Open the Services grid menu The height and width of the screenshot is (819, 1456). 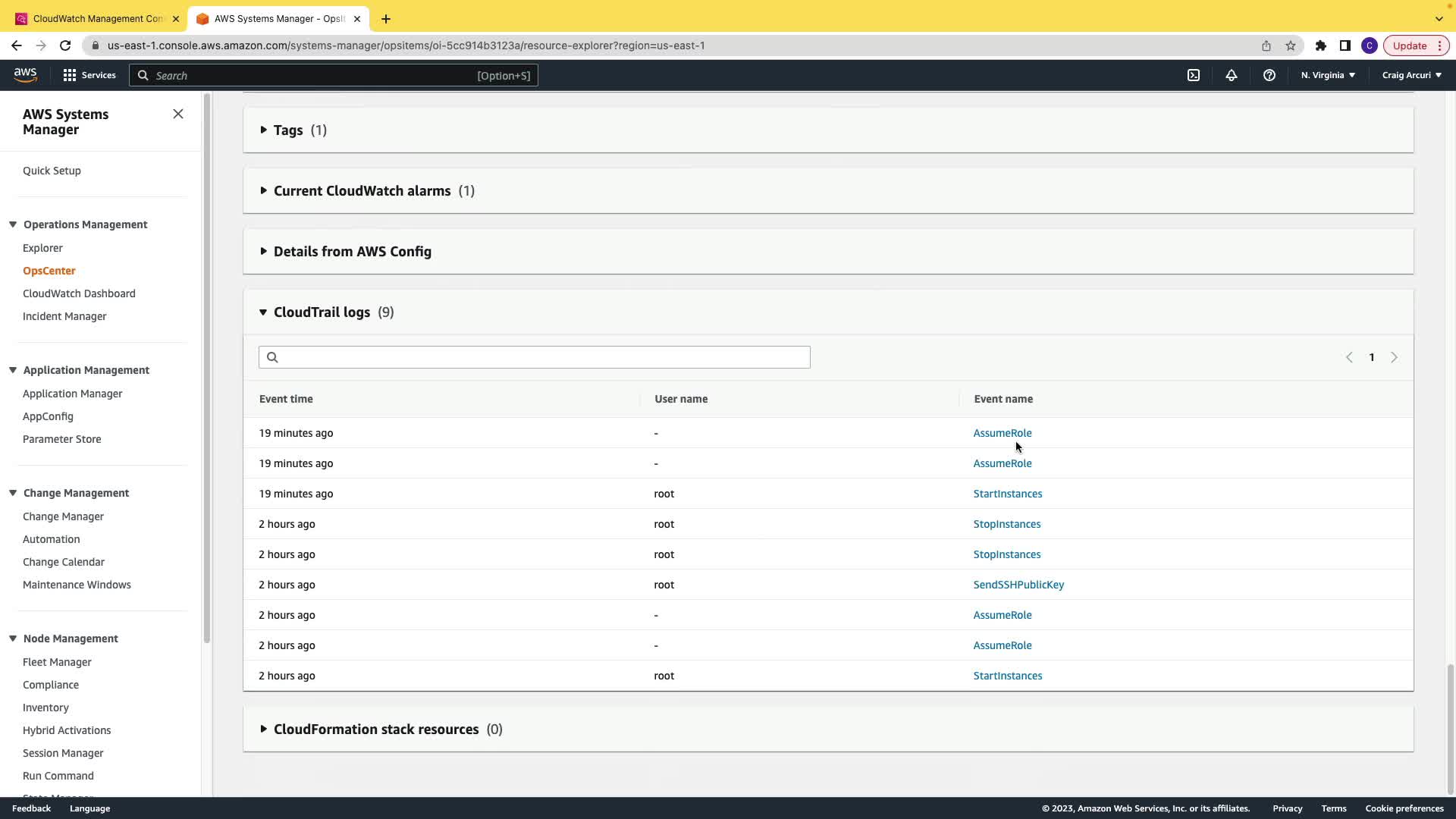[x=89, y=75]
